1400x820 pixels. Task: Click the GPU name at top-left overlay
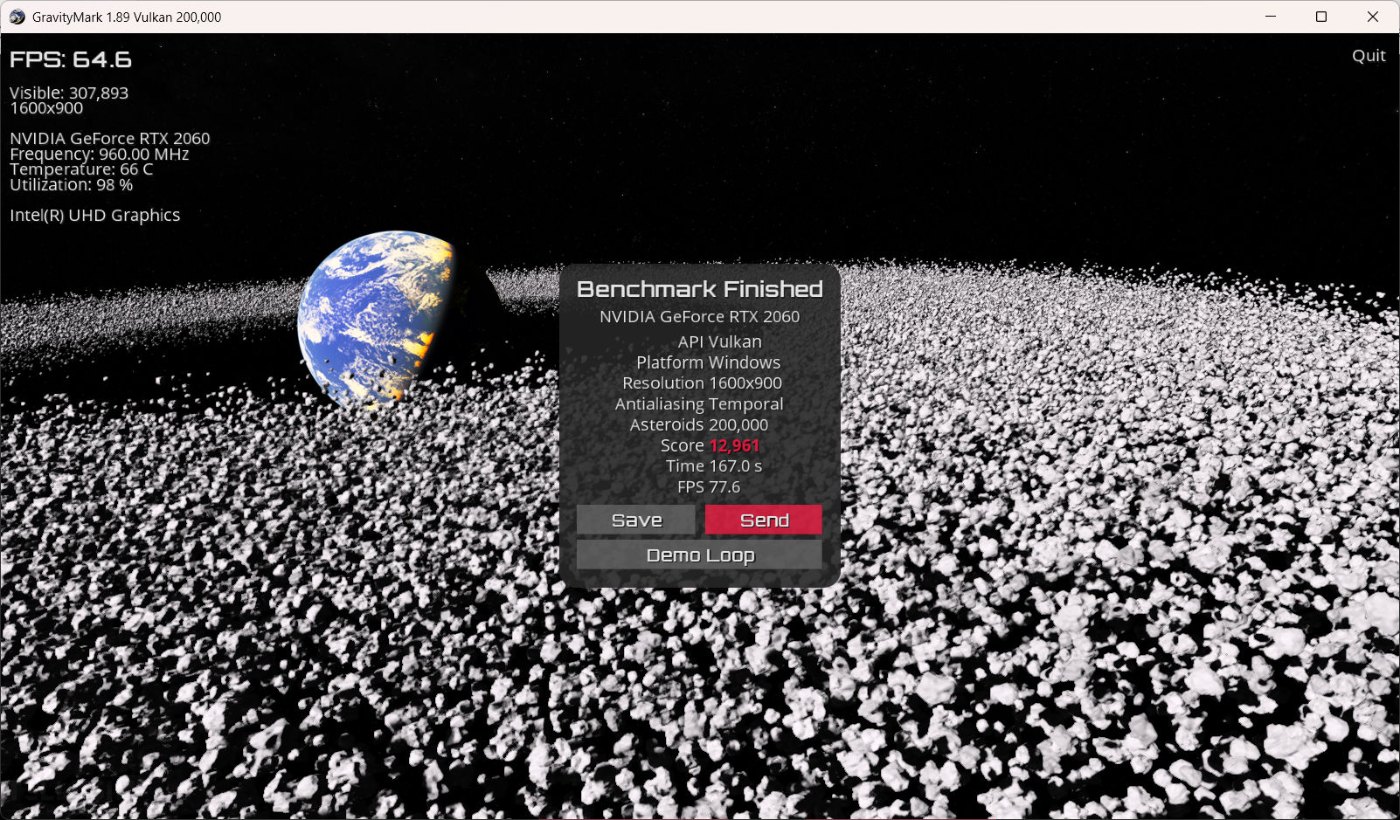pos(110,139)
